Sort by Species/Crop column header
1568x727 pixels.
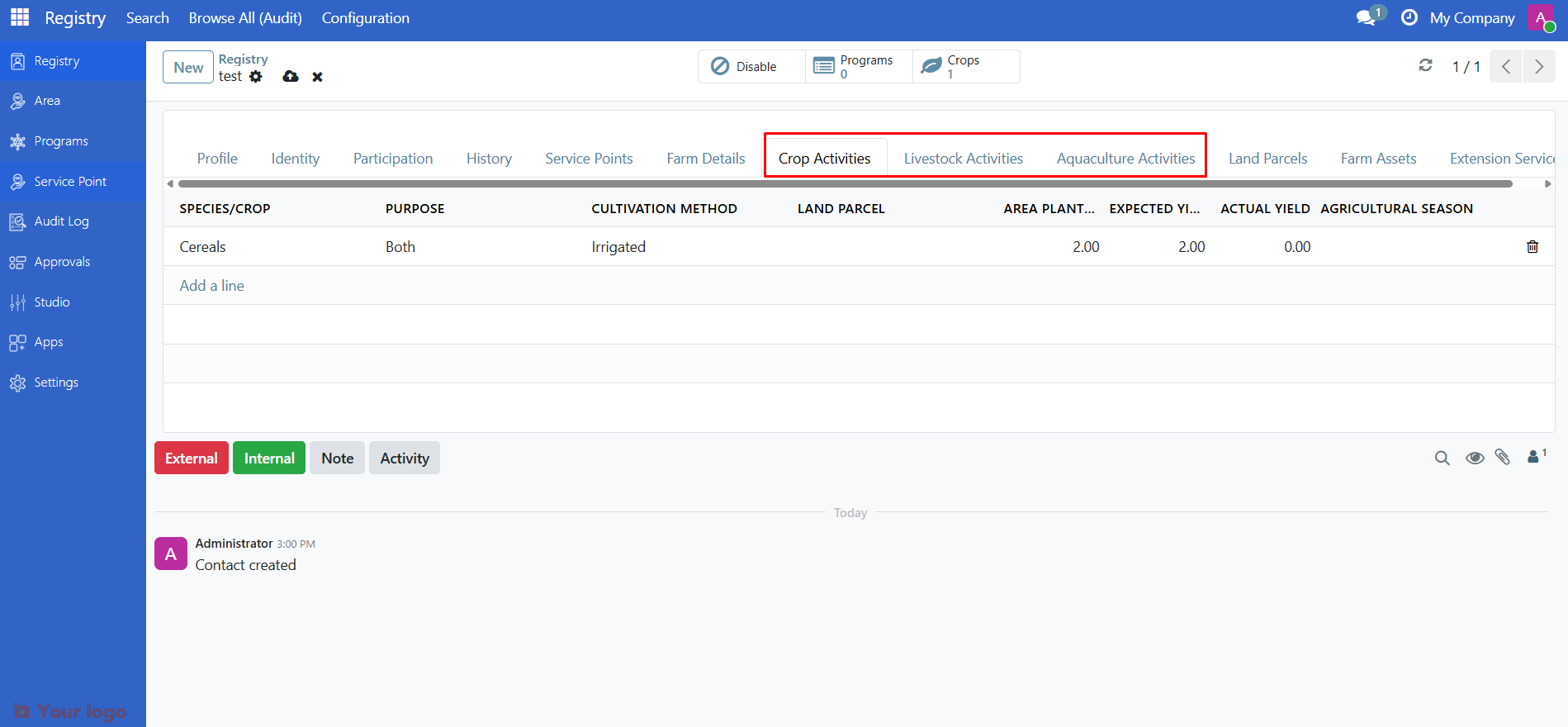pos(225,209)
